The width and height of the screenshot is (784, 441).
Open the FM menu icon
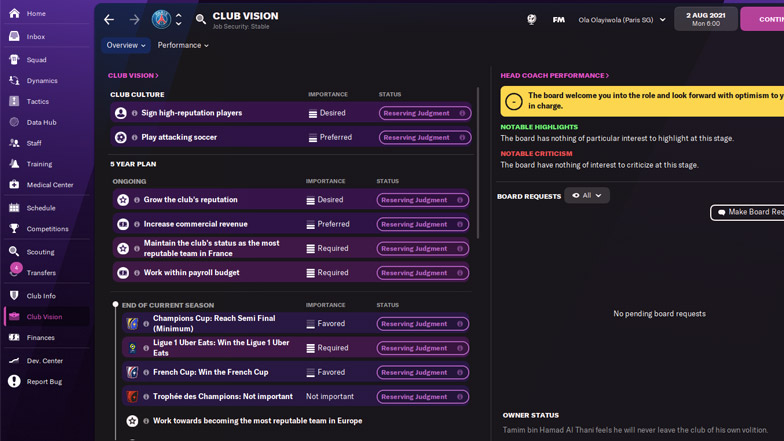tap(558, 20)
